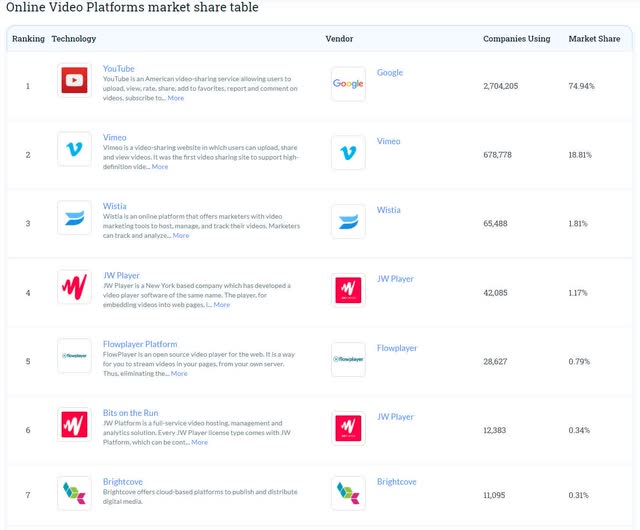Click the 18.81% market share value
640x530 pixels.
point(580,155)
